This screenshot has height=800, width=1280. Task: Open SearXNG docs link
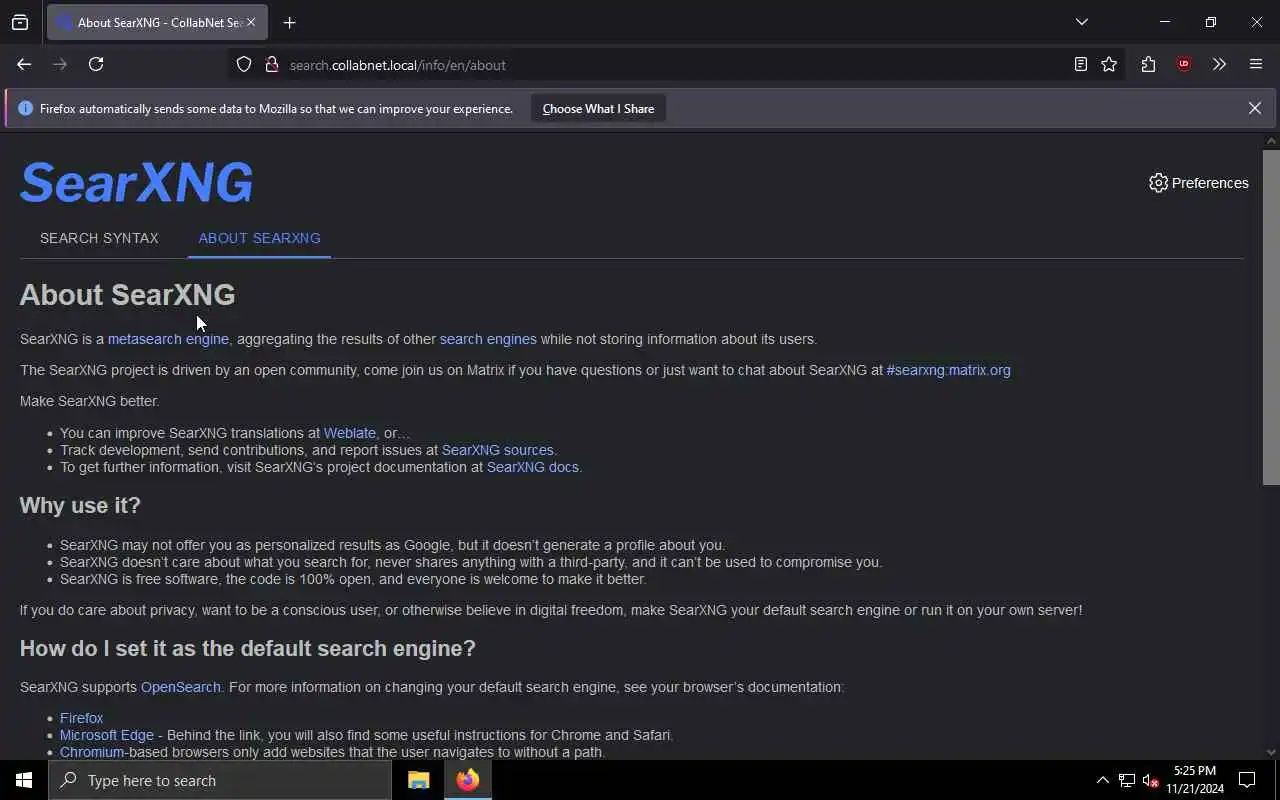click(532, 467)
